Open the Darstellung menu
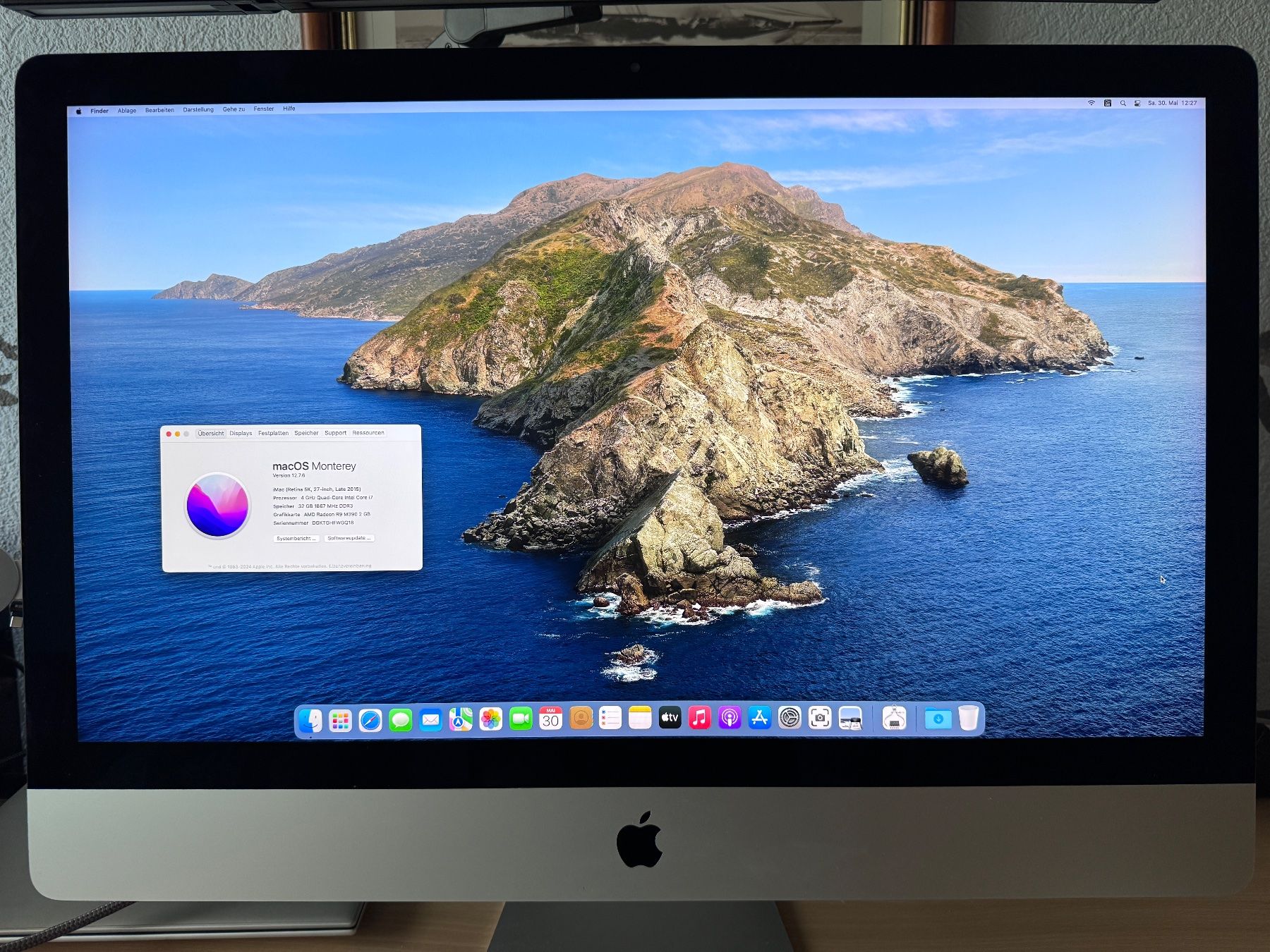The width and height of the screenshot is (1270, 952). [198, 109]
